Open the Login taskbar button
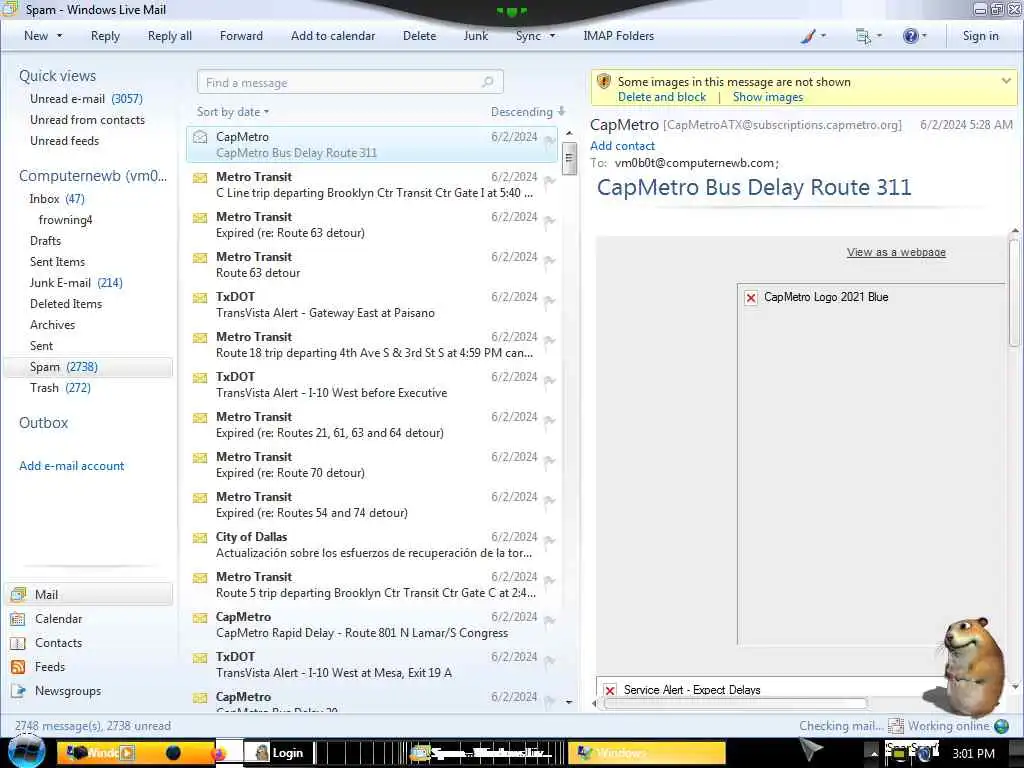The image size is (1024, 768). point(280,753)
